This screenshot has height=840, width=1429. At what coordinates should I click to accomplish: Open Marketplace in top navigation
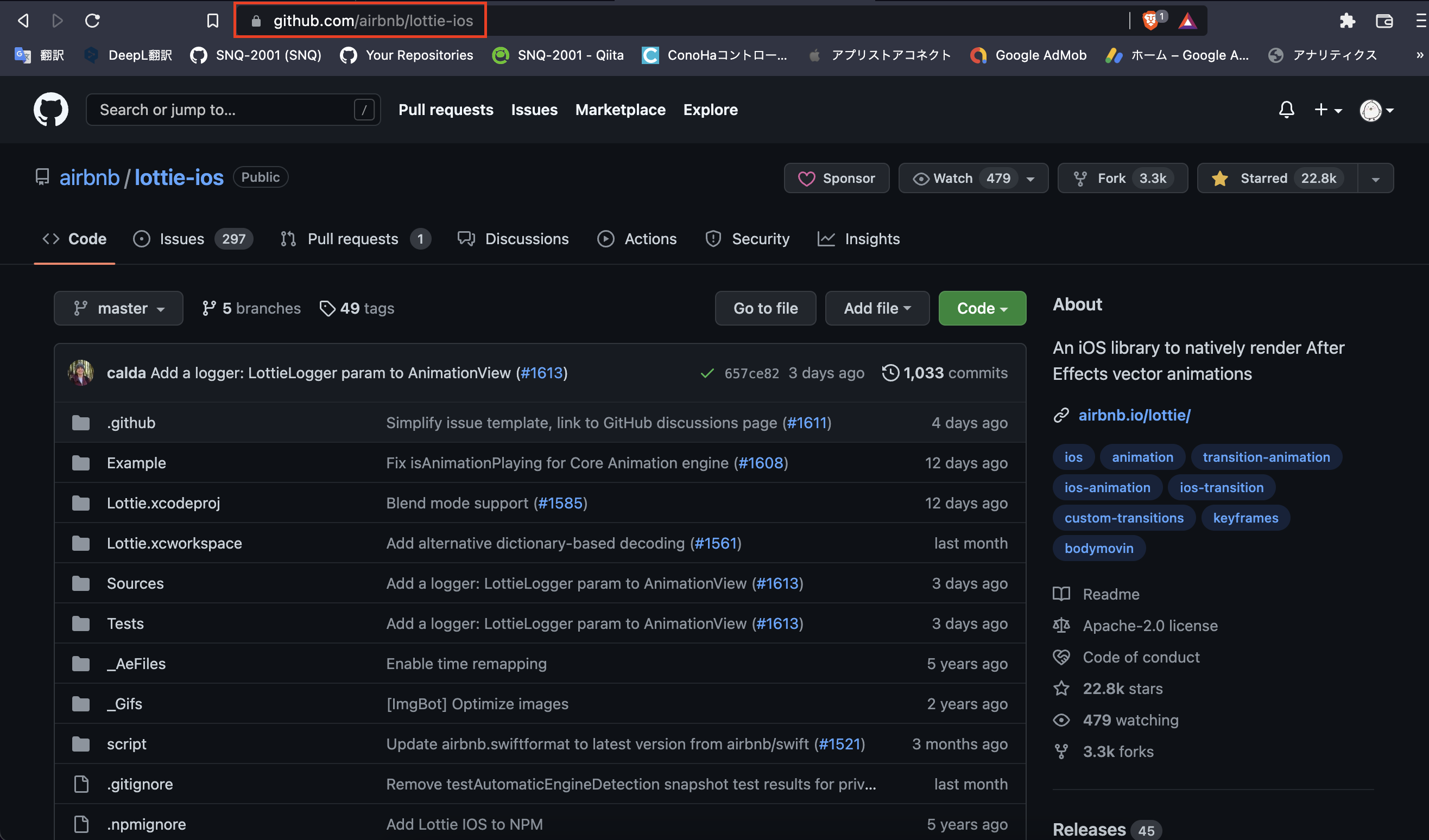pyautogui.click(x=621, y=110)
